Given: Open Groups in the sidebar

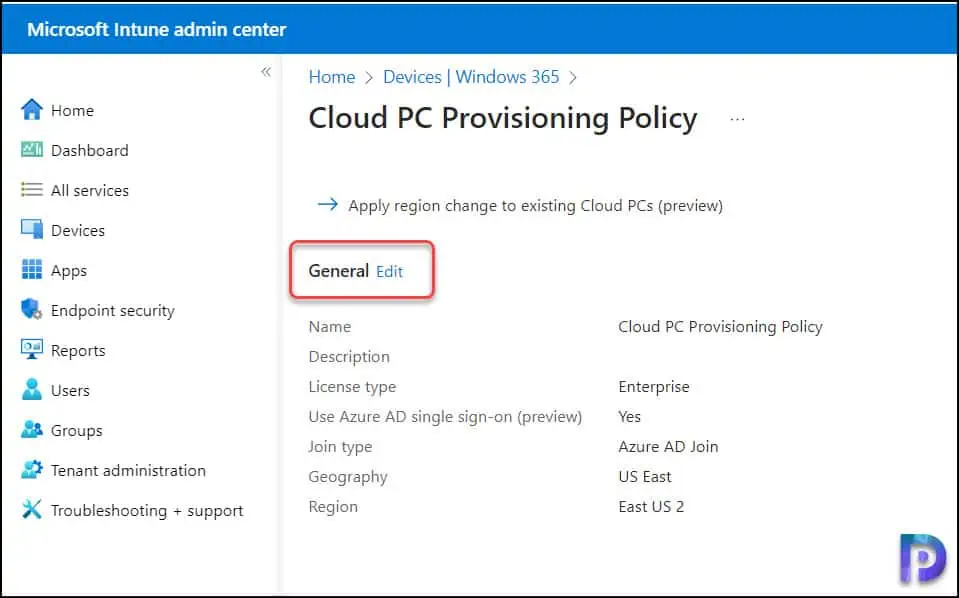Looking at the screenshot, I should pos(76,431).
